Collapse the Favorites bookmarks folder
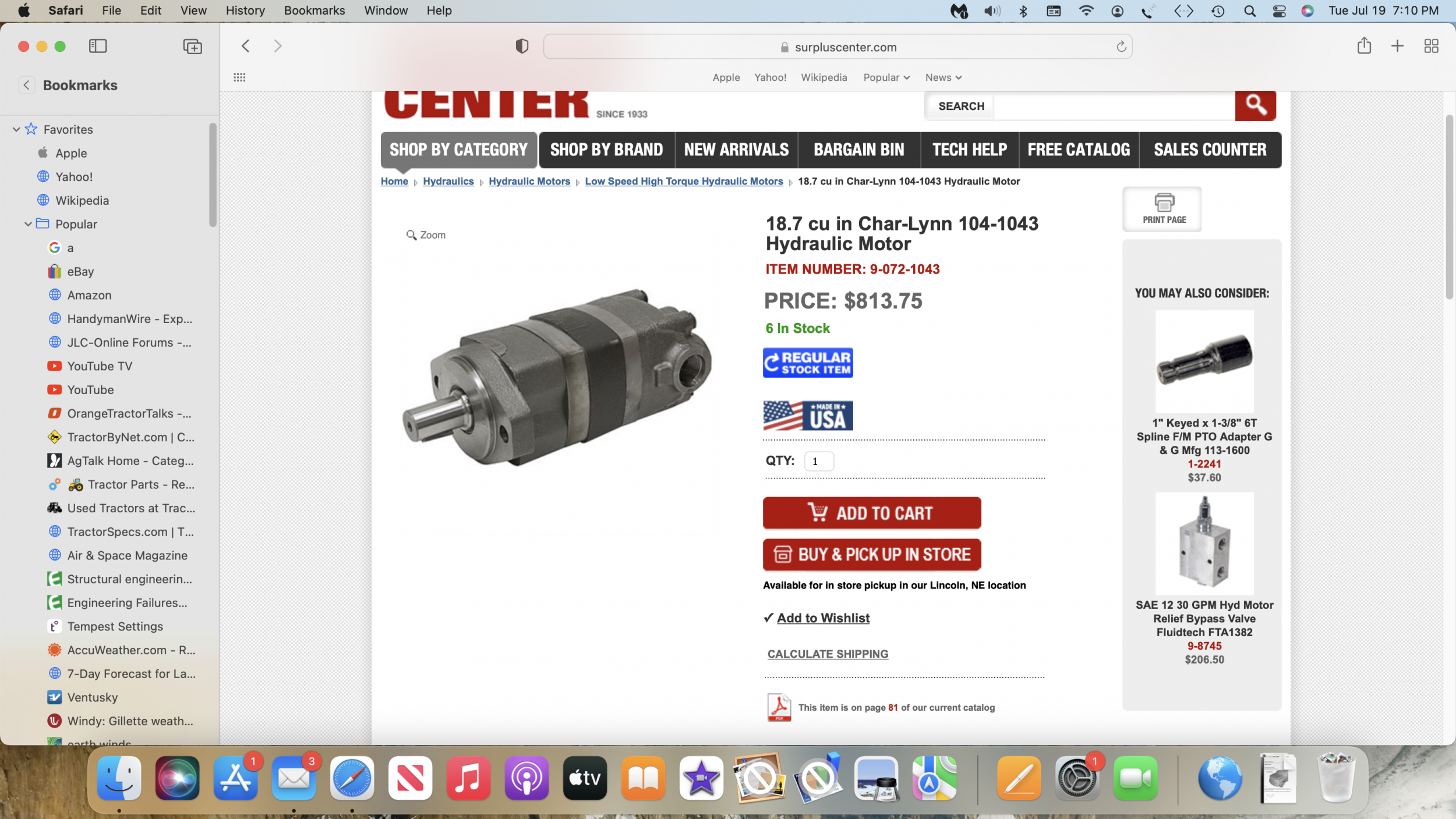The image size is (1456, 819). tap(16, 129)
